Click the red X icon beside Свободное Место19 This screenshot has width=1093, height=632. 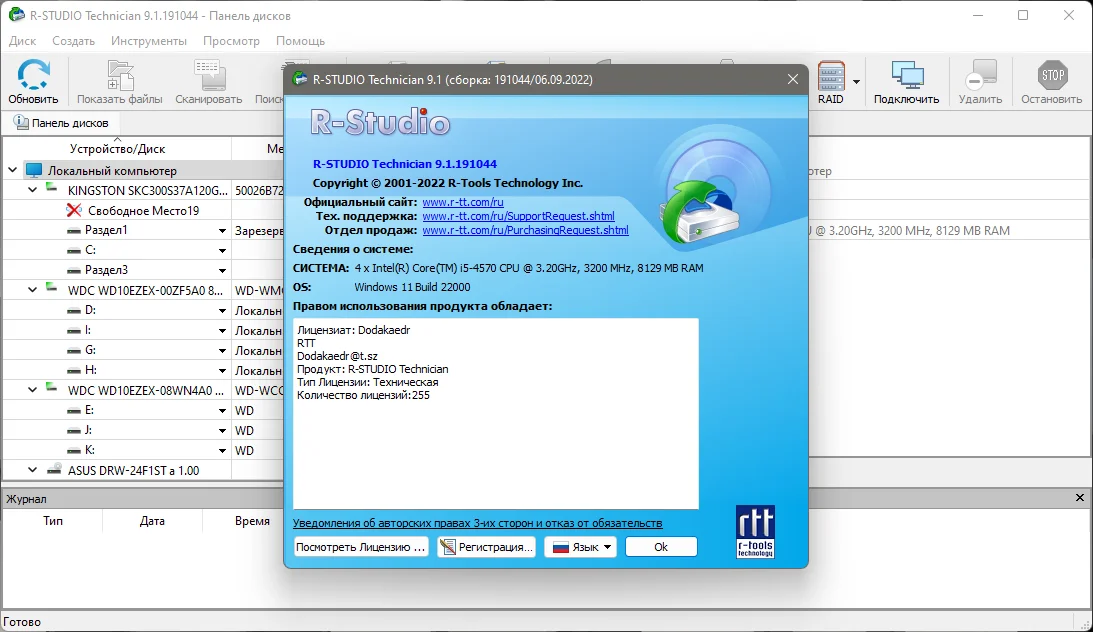pos(74,210)
